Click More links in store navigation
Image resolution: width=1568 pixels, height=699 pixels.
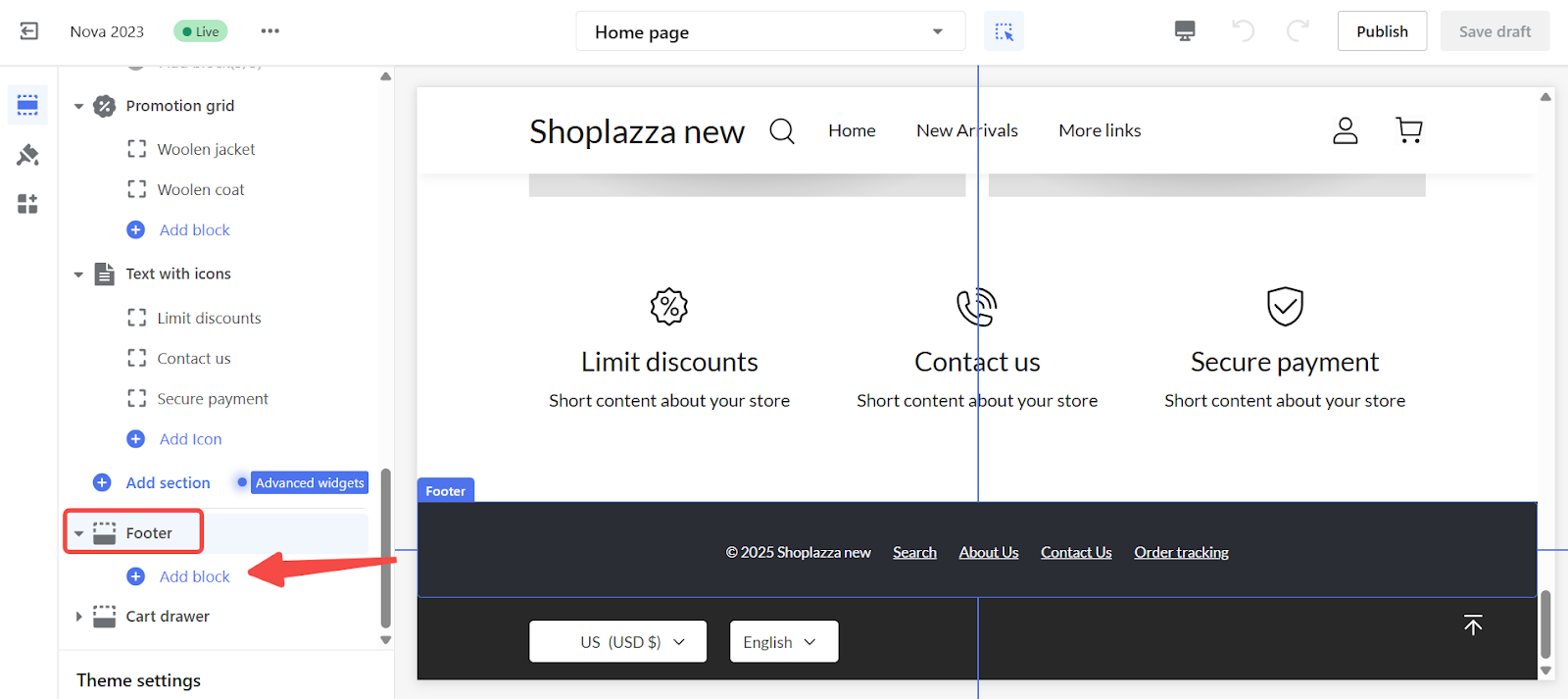(x=1100, y=130)
